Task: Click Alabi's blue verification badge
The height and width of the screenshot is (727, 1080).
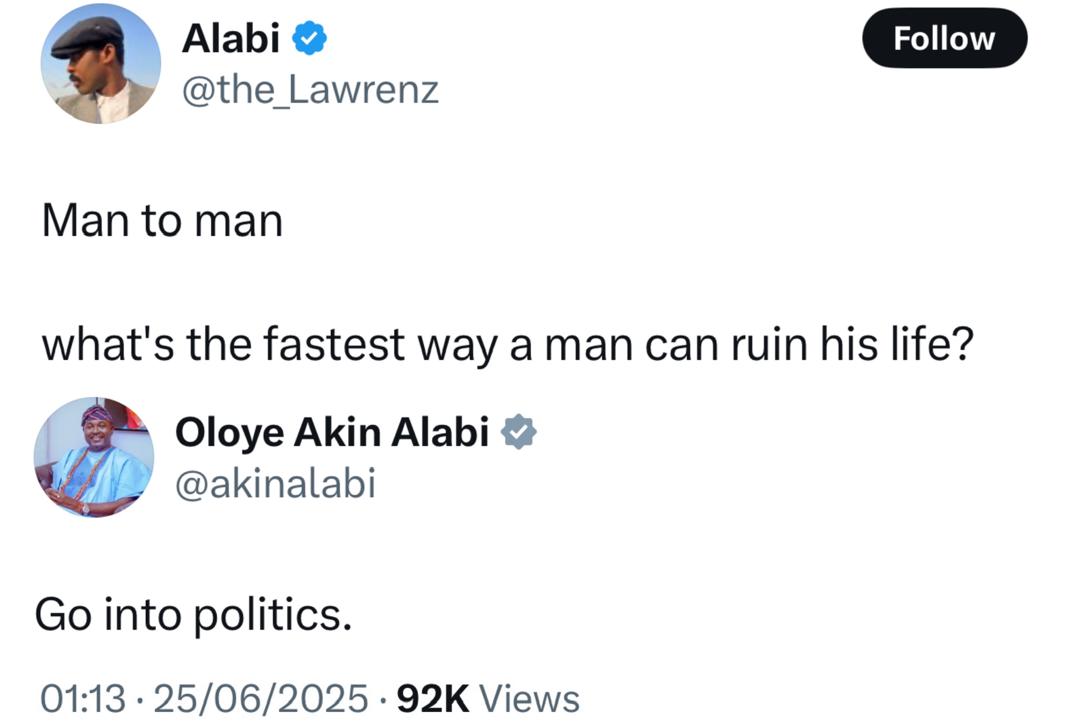Action: pyautogui.click(x=308, y=38)
